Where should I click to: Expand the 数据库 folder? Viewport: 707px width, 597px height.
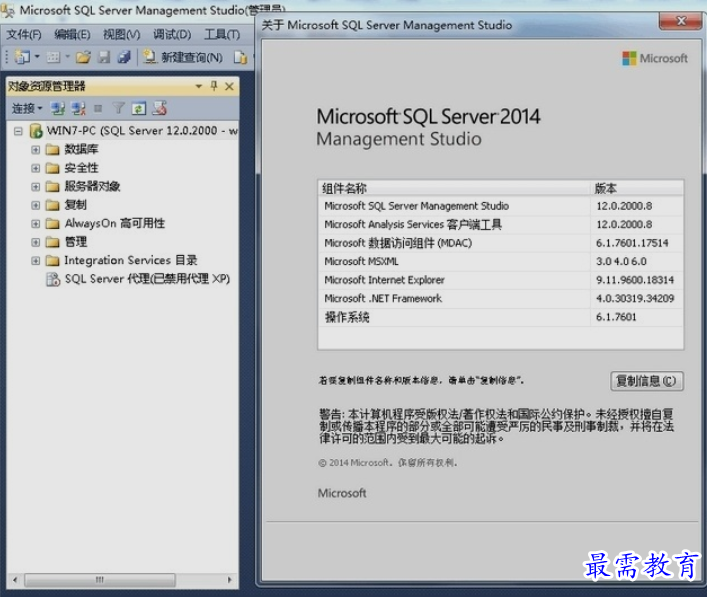click(x=36, y=150)
